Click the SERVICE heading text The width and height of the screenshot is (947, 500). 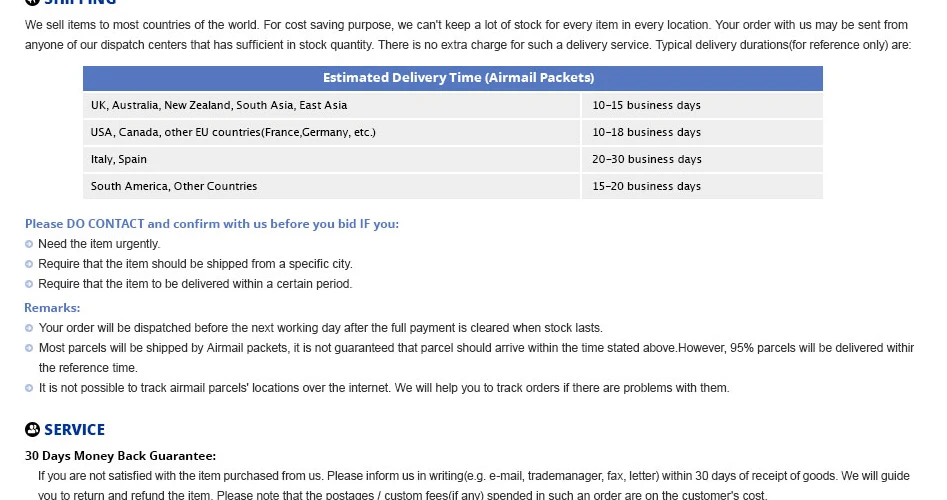[x=74, y=429]
